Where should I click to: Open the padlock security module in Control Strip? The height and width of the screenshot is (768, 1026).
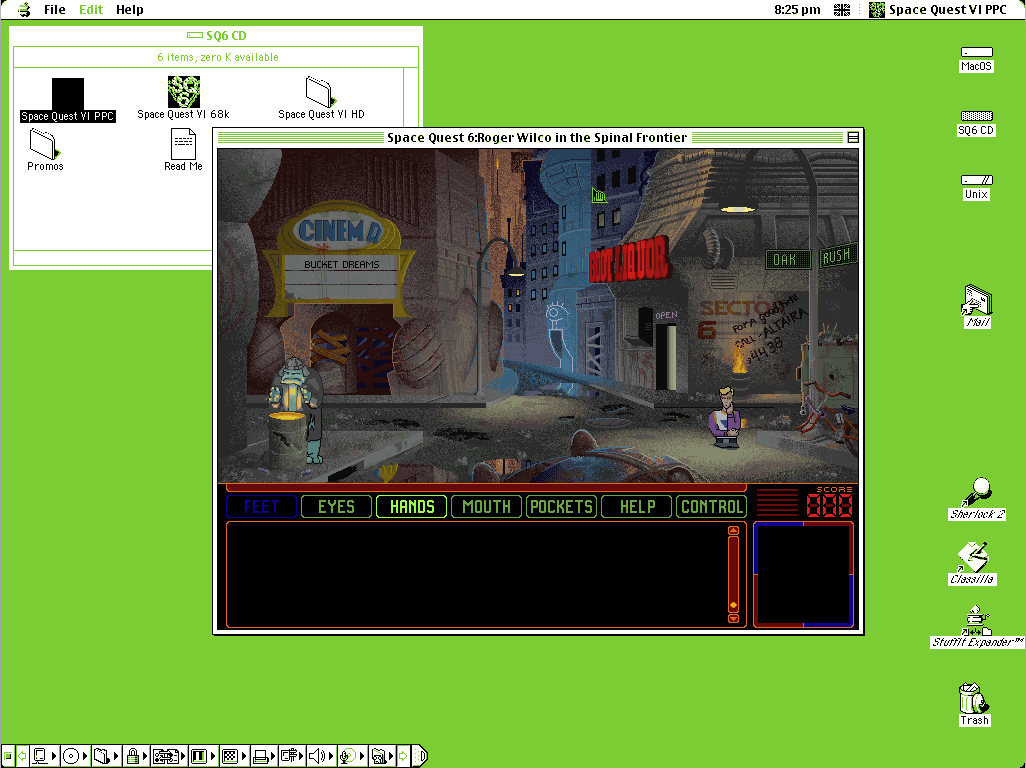pyautogui.click(x=137, y=756)
